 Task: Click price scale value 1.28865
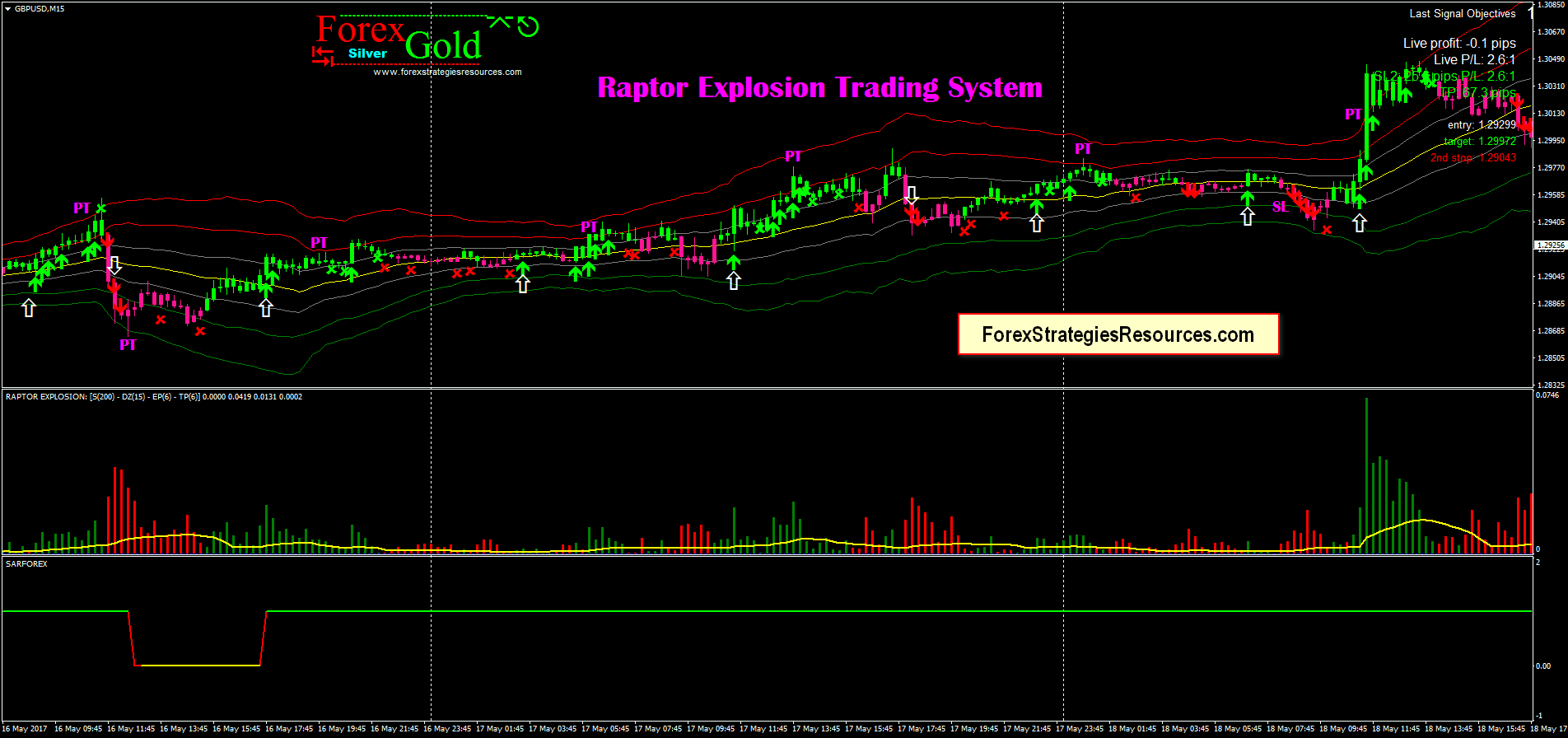pyautogui.click(x=1552, y=304)
